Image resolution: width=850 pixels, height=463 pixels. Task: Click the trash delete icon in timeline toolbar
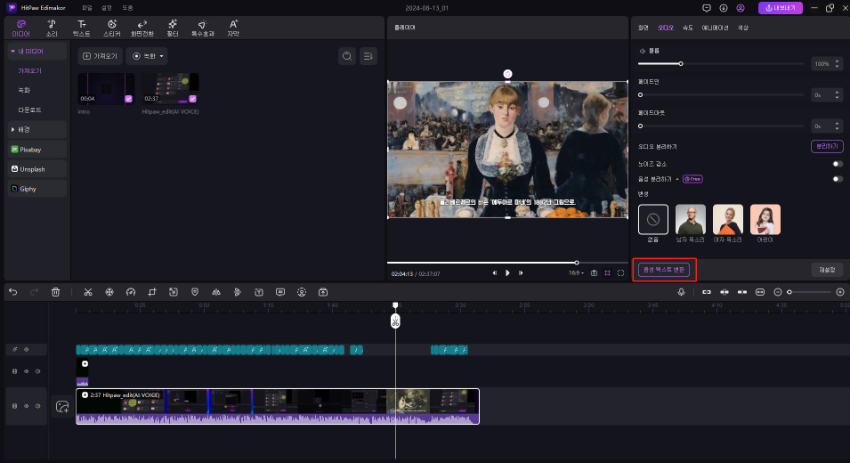click(x=56, y=292)
